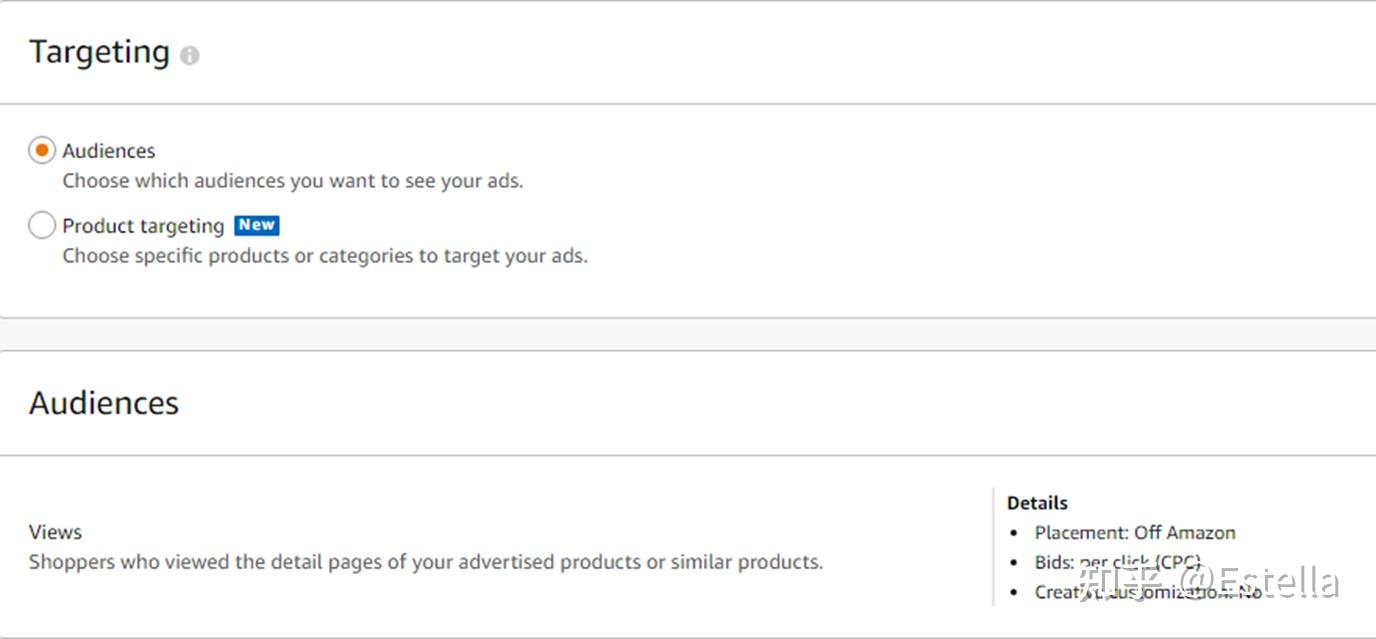The height and width of the screenshot is (639, 1376).
Task: Click the "Audiences" radio option label
Action: [109, 151]
